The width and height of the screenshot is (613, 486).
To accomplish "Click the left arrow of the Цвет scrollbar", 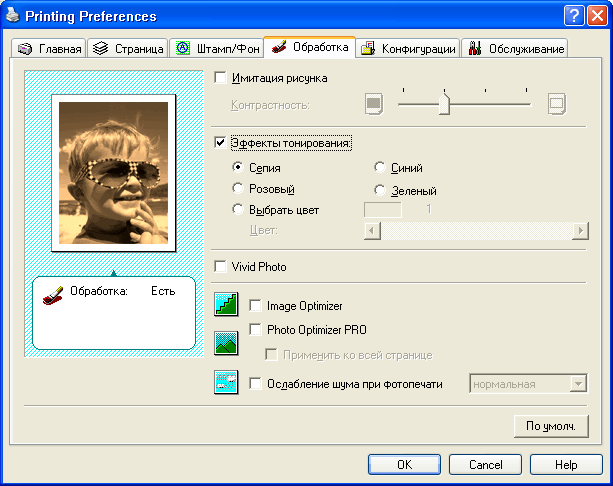I will click(371, 231).
